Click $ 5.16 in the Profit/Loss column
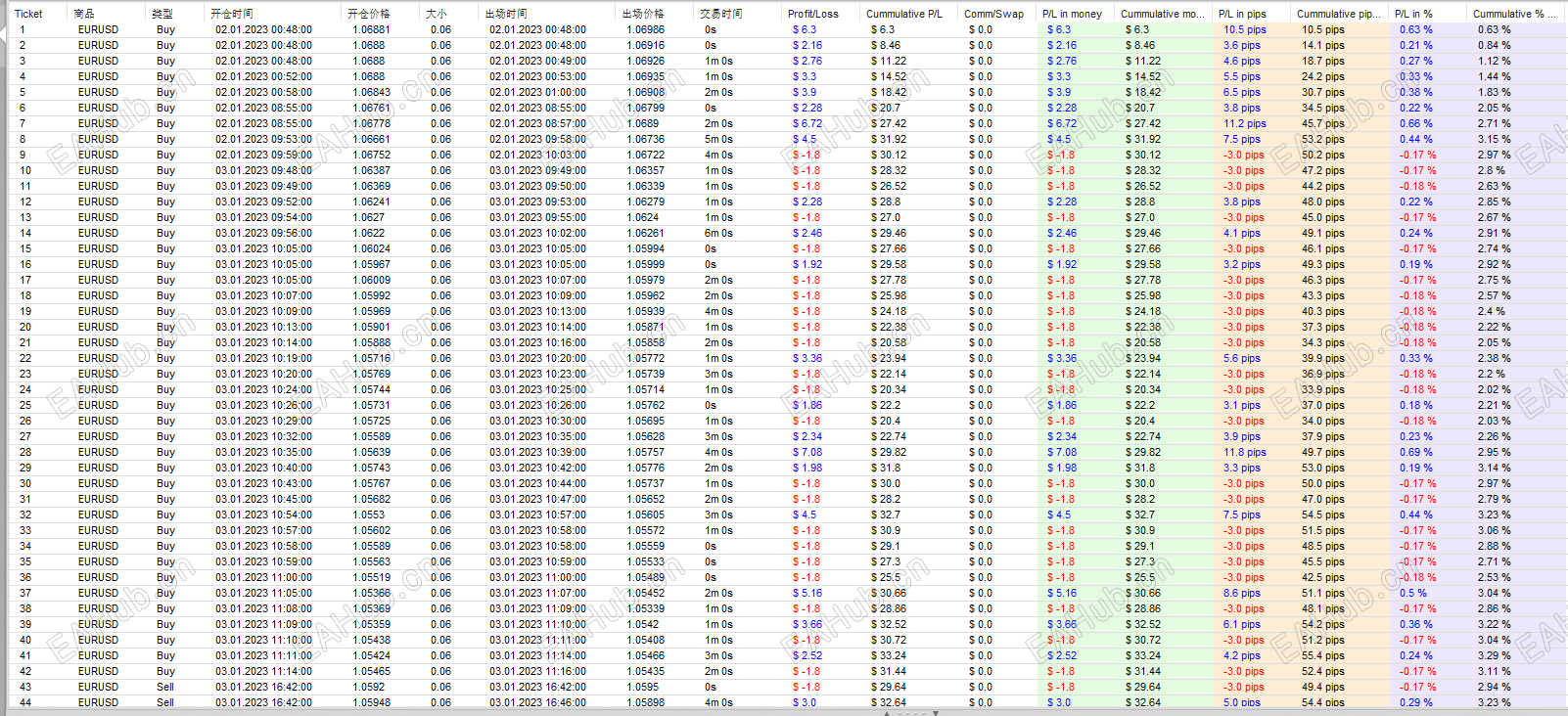The width and height of the screenshot is (1568, 716). click(807, 593)
